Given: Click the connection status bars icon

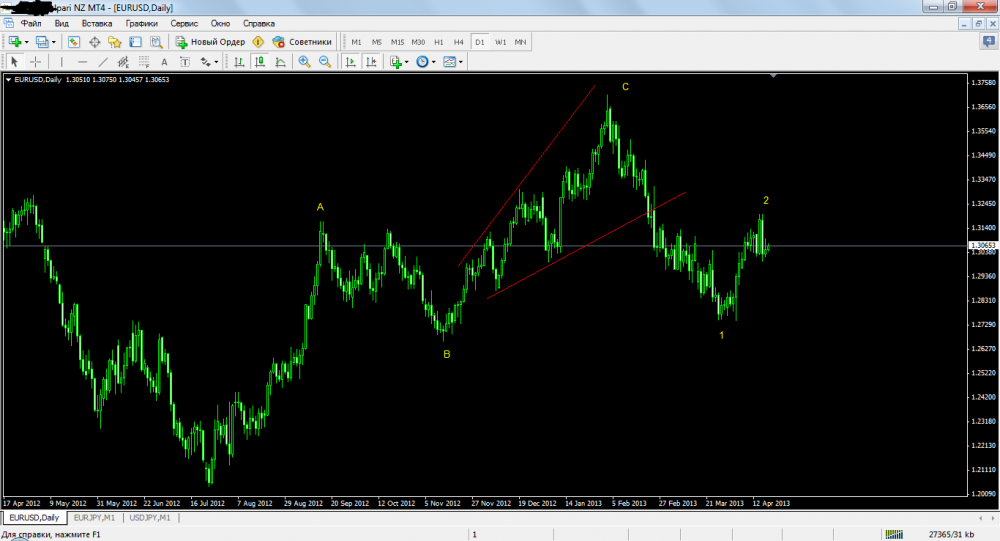Looking at the screenshot, I should point(894,535).
